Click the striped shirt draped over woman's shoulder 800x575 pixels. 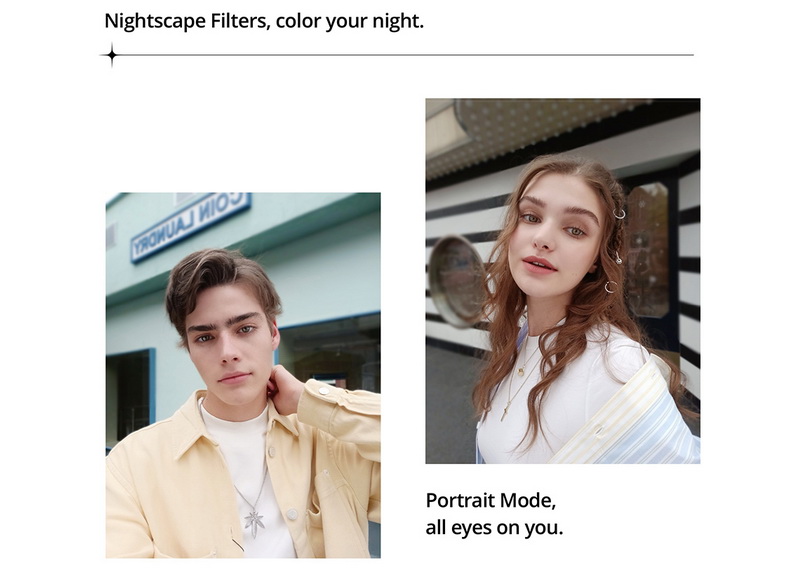(x=630, y=417)
